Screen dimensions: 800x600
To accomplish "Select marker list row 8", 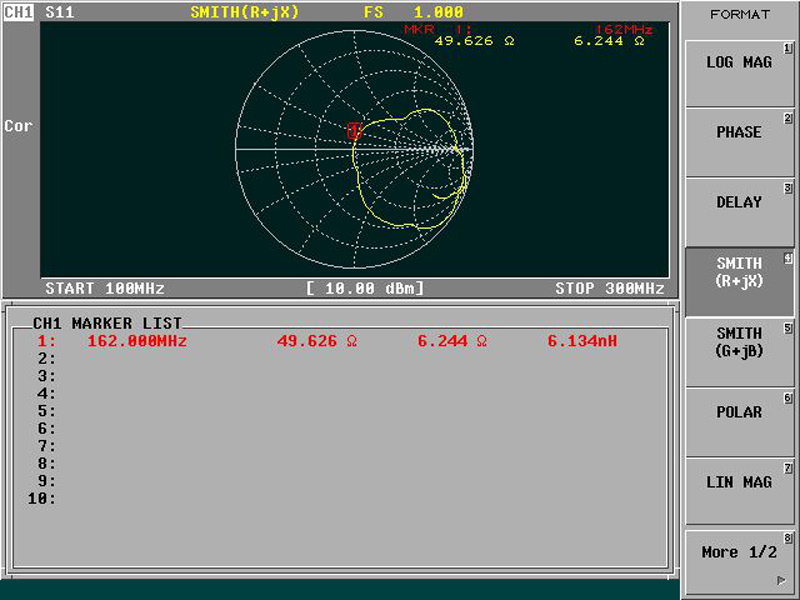I will point(340,463).
